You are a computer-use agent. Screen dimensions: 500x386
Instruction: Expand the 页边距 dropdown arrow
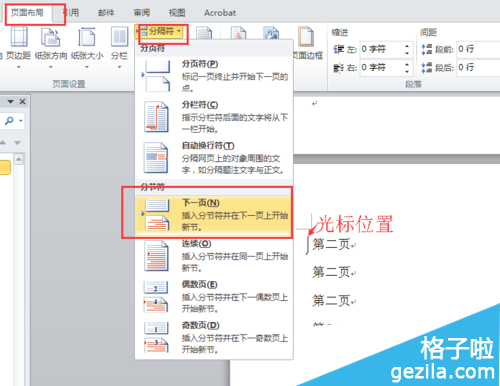click(19, 67)
